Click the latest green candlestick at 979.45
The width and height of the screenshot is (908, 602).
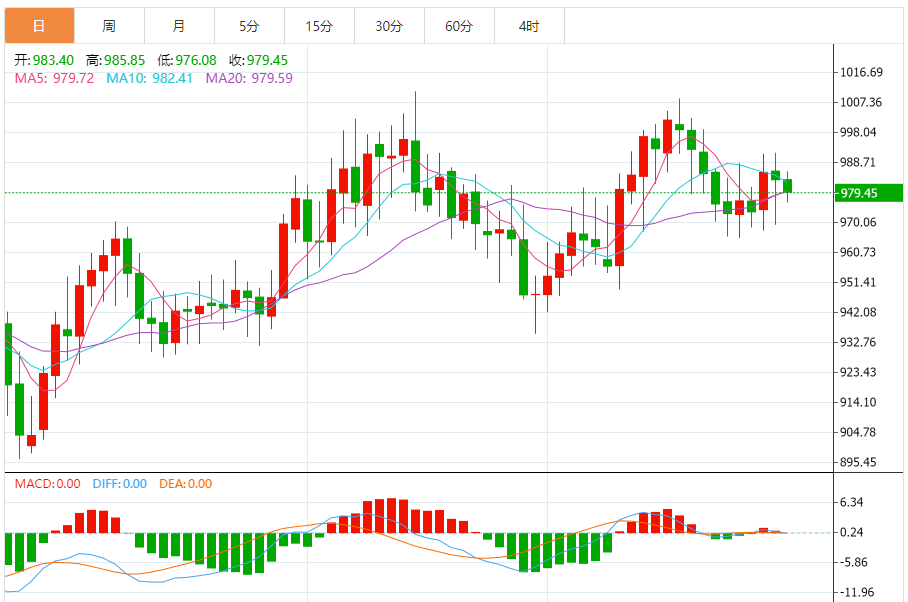coord(788,186)
